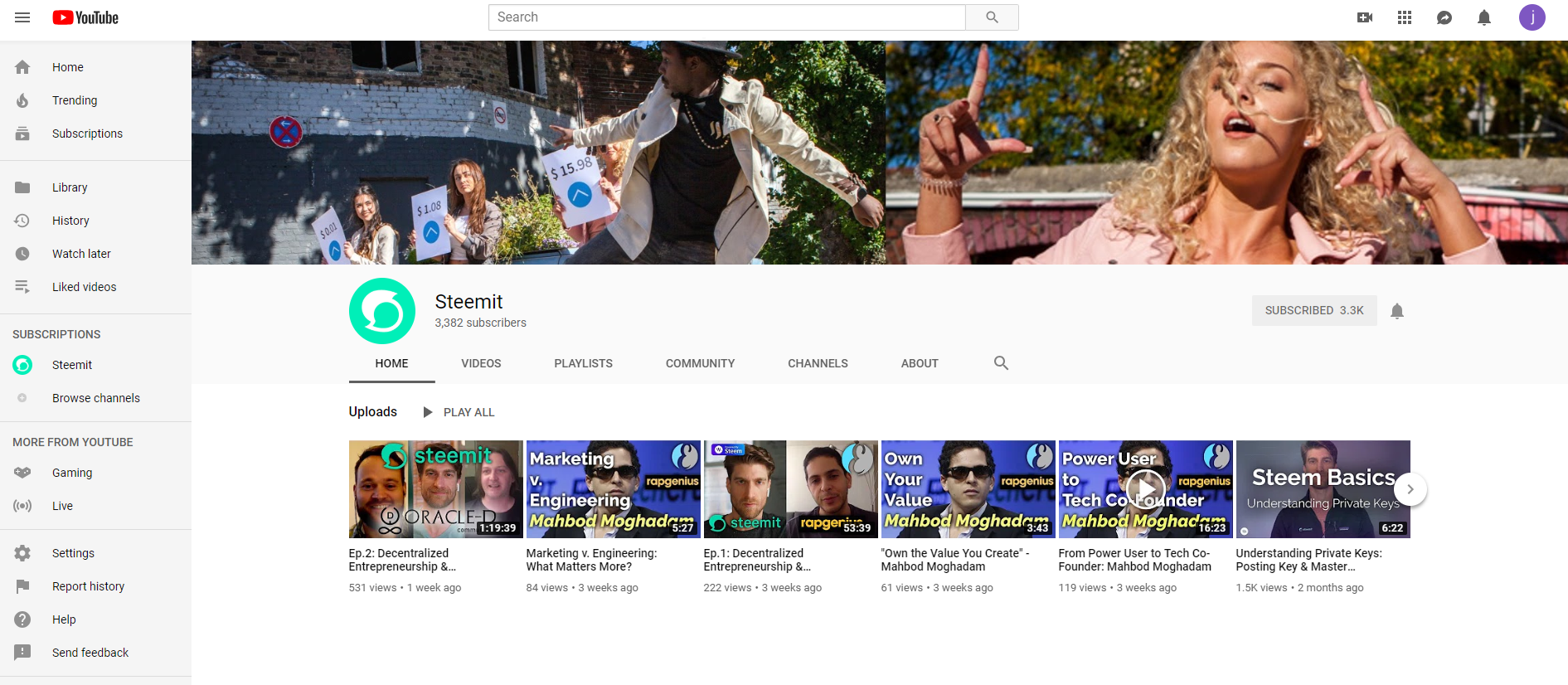Open Marketing v. Engineering video thumbnail

pos(614,489)
